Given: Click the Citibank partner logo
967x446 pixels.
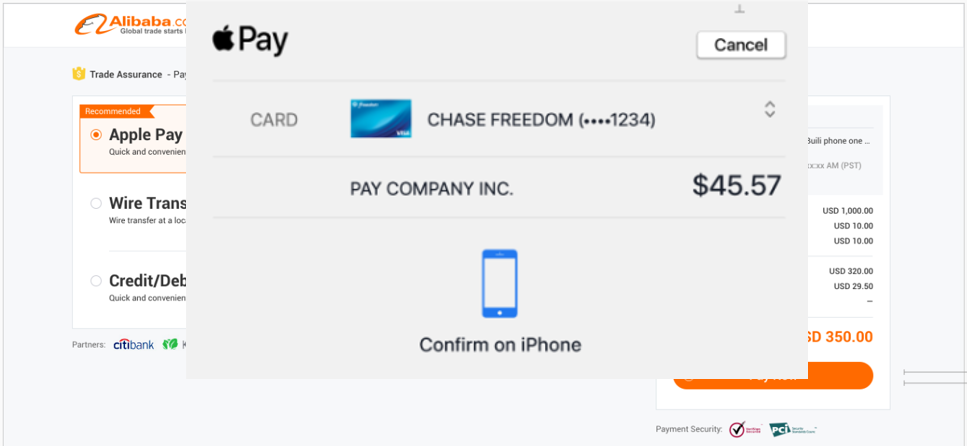Looking at the screenshot, I should pyautogui.click(x=134, y=344).
